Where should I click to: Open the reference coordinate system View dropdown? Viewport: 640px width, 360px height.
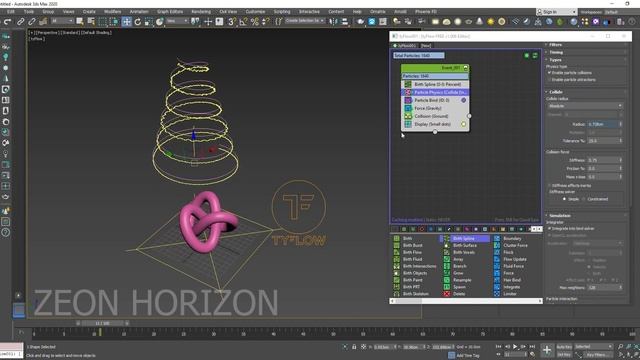tap(177, 21)
